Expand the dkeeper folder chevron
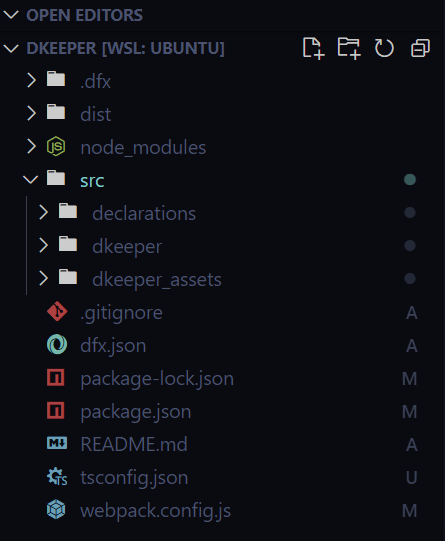Screen dimensions: 445x541 click(43, 245)
